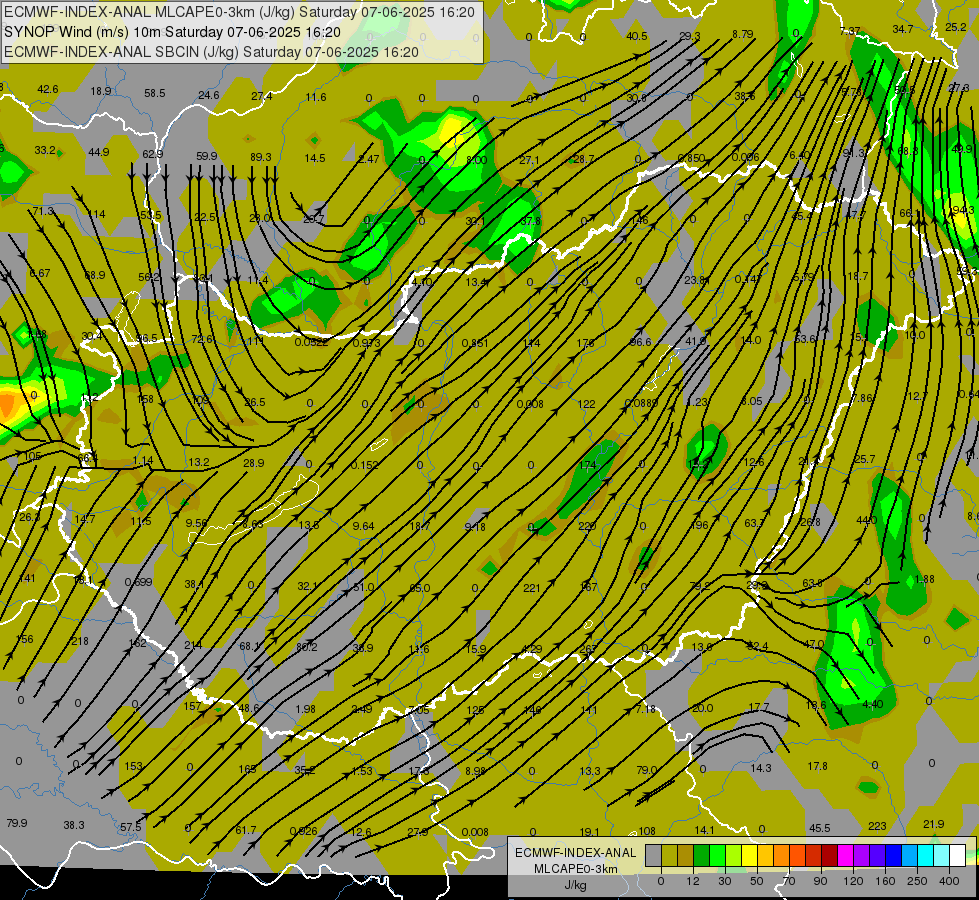The height and width of the screenshot is (900, 979).
Task: Select the magenta swatch in the legend
Action: tap(845, 855)
